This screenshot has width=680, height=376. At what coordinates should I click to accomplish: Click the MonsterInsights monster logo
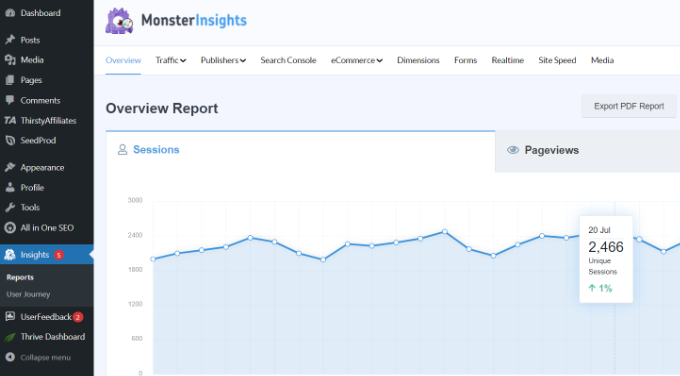pyautogui.click(x=119, y=20)
